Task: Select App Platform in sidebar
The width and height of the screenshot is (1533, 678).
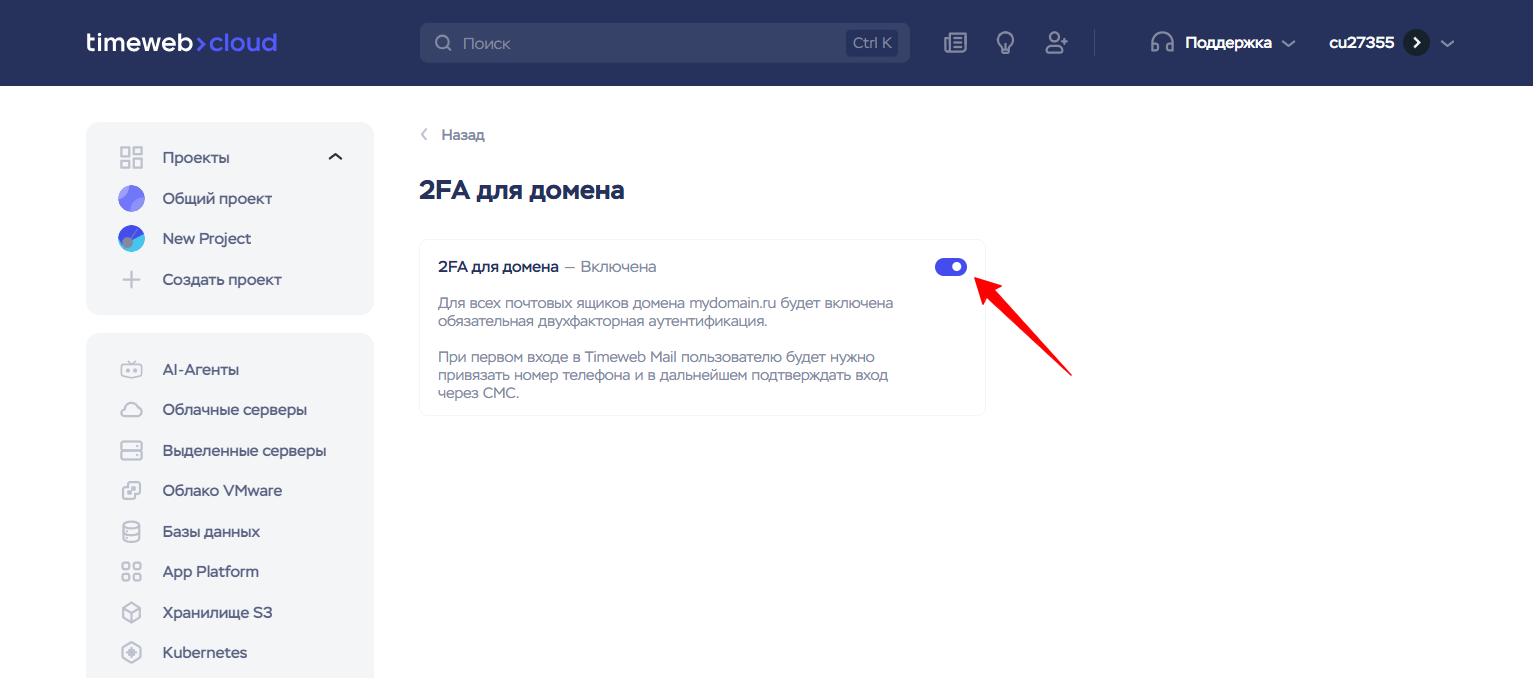Action: point(210,572)
